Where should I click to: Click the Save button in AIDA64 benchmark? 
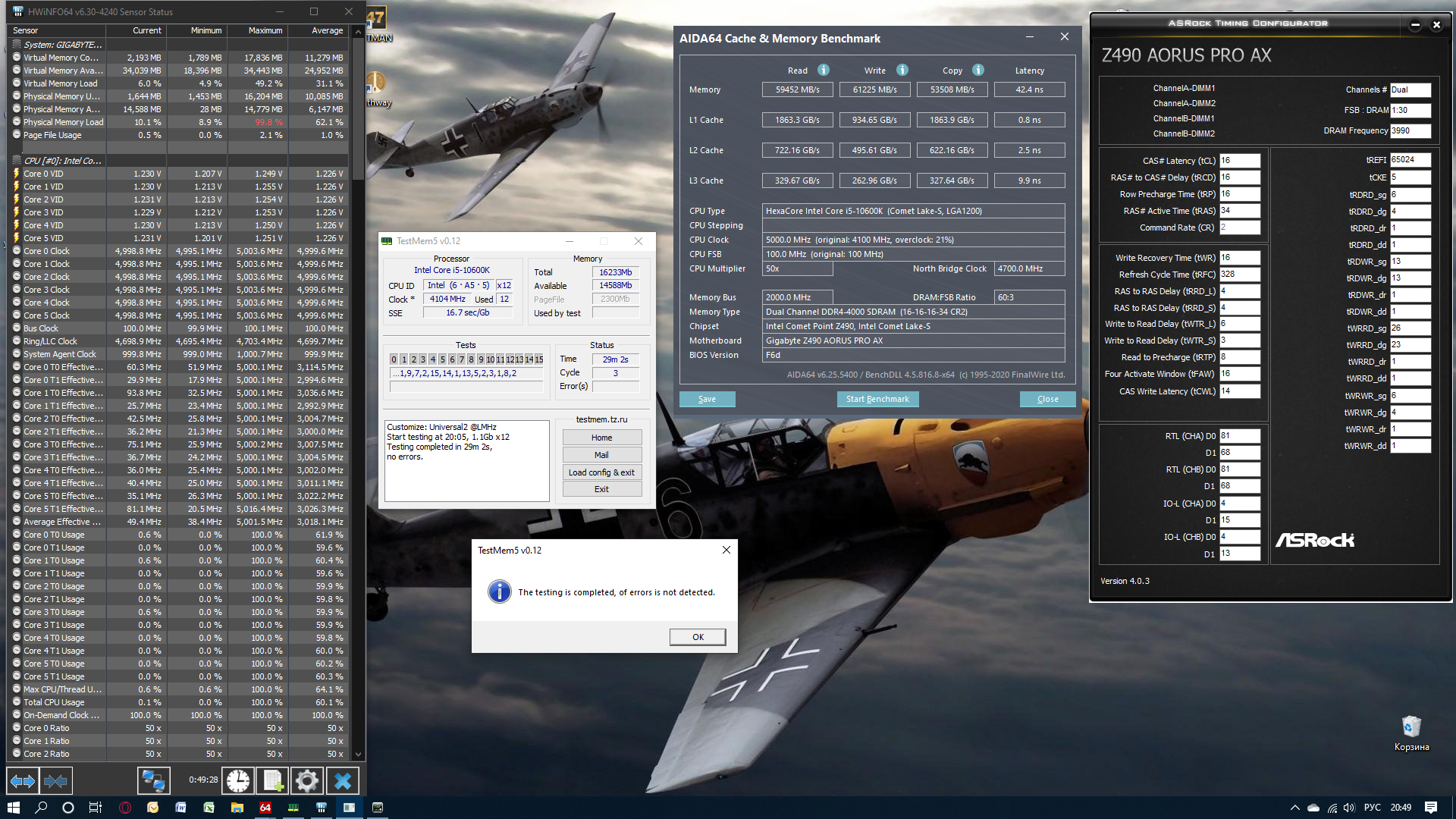(707, 399)
